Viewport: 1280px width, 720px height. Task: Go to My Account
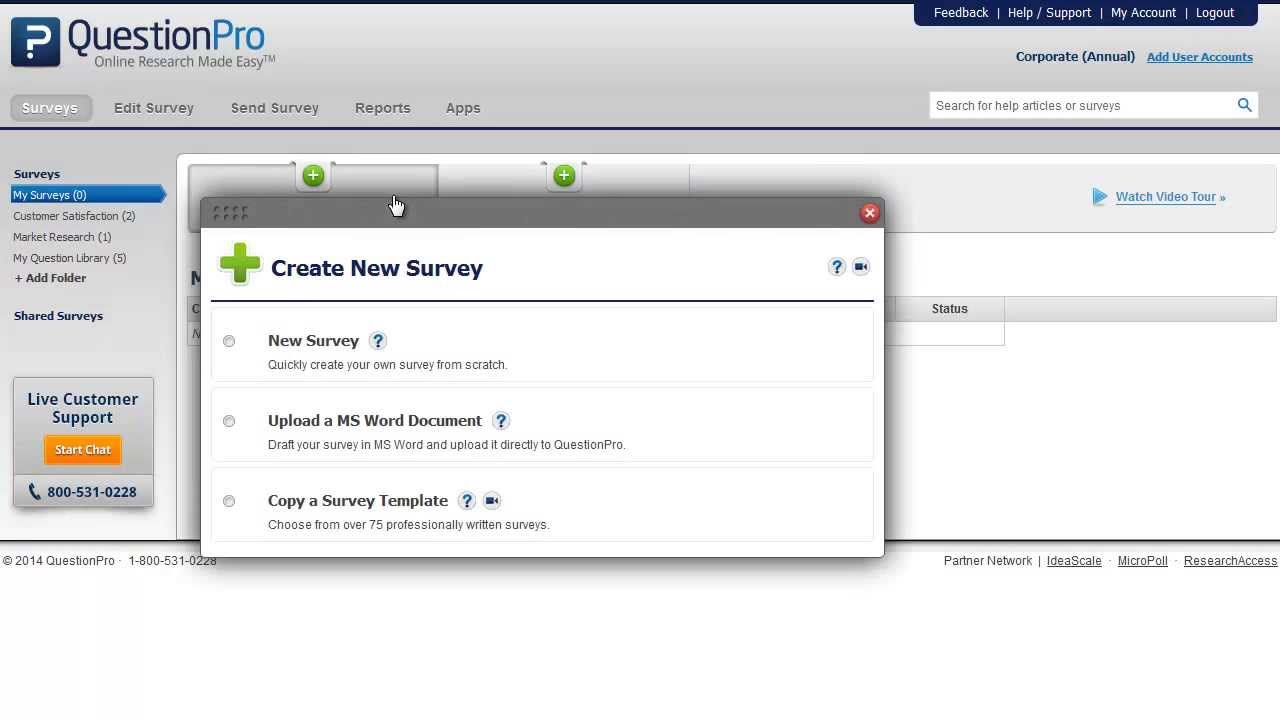pyautogui.click(x=1143, y=13)
